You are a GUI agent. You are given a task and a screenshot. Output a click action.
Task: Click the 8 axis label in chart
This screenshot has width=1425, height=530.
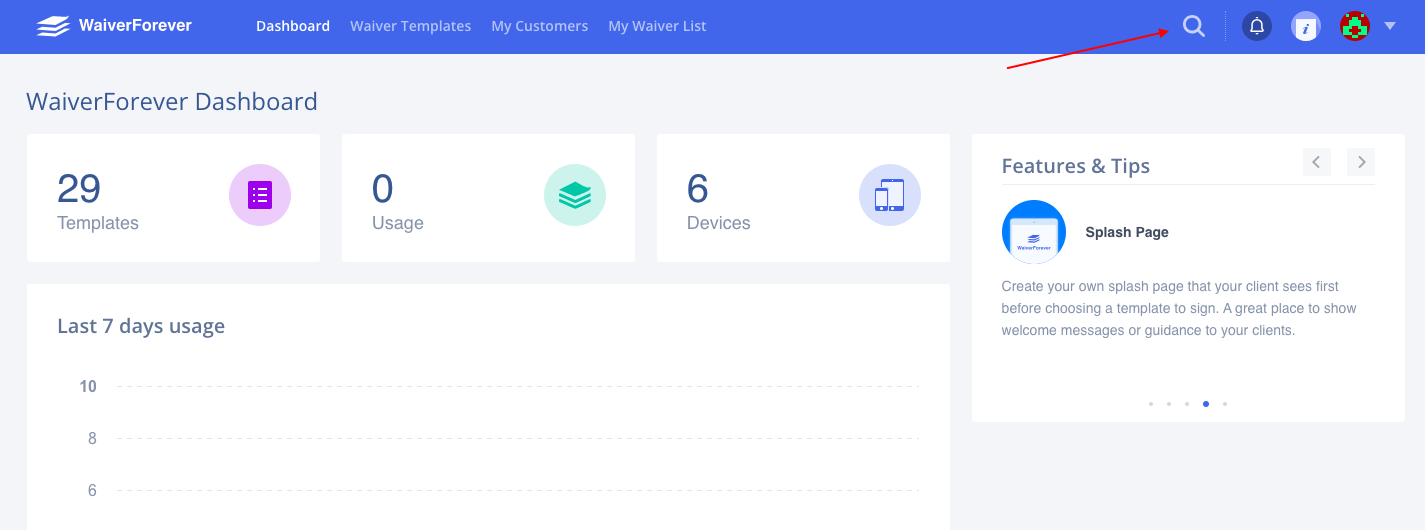tap(92, 438)
